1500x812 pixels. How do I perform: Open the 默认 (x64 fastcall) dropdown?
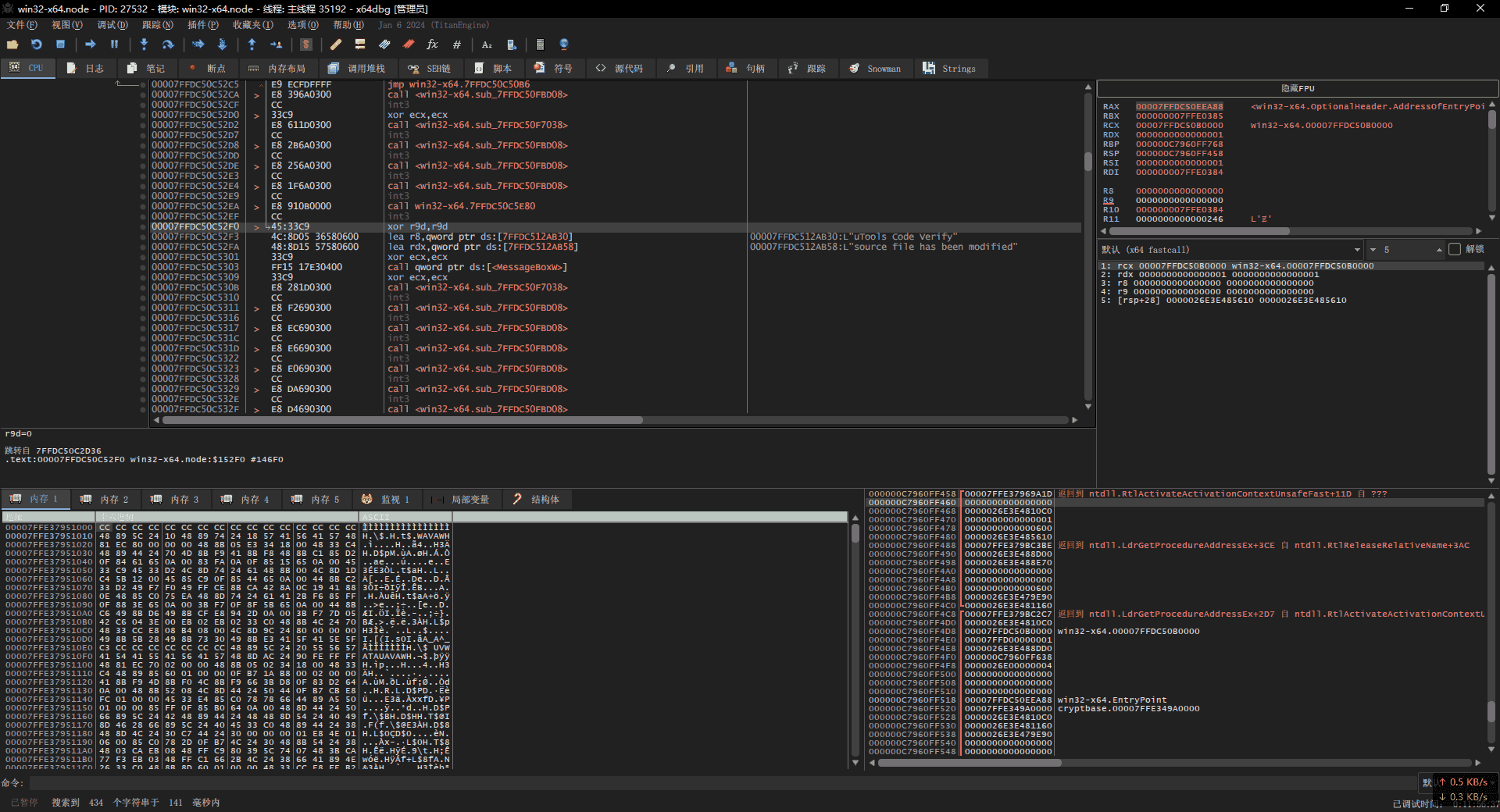click(1230, 250)
